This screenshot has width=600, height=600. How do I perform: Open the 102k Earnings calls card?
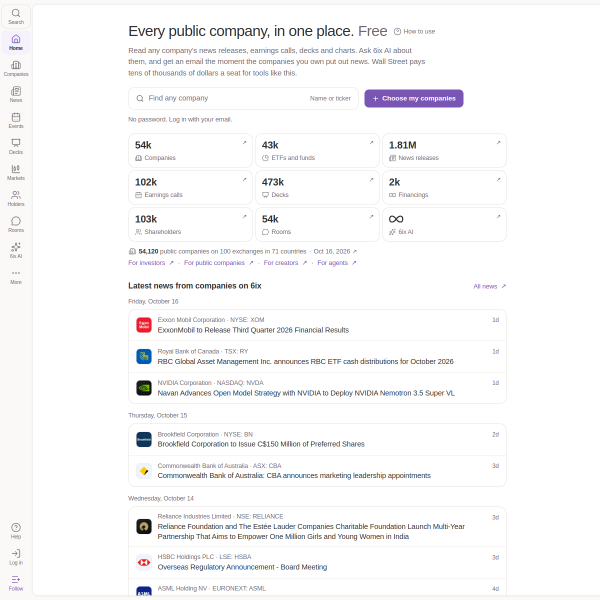pyautogui.click(x=190, y=188)
